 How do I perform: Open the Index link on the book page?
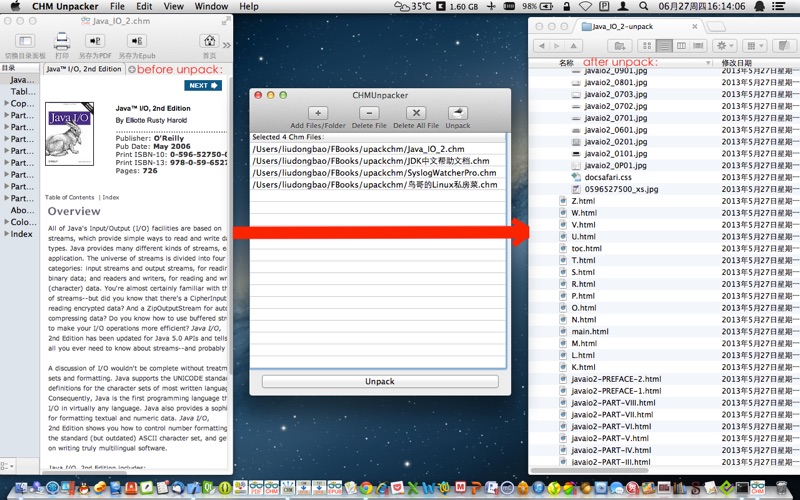[111, 197]
